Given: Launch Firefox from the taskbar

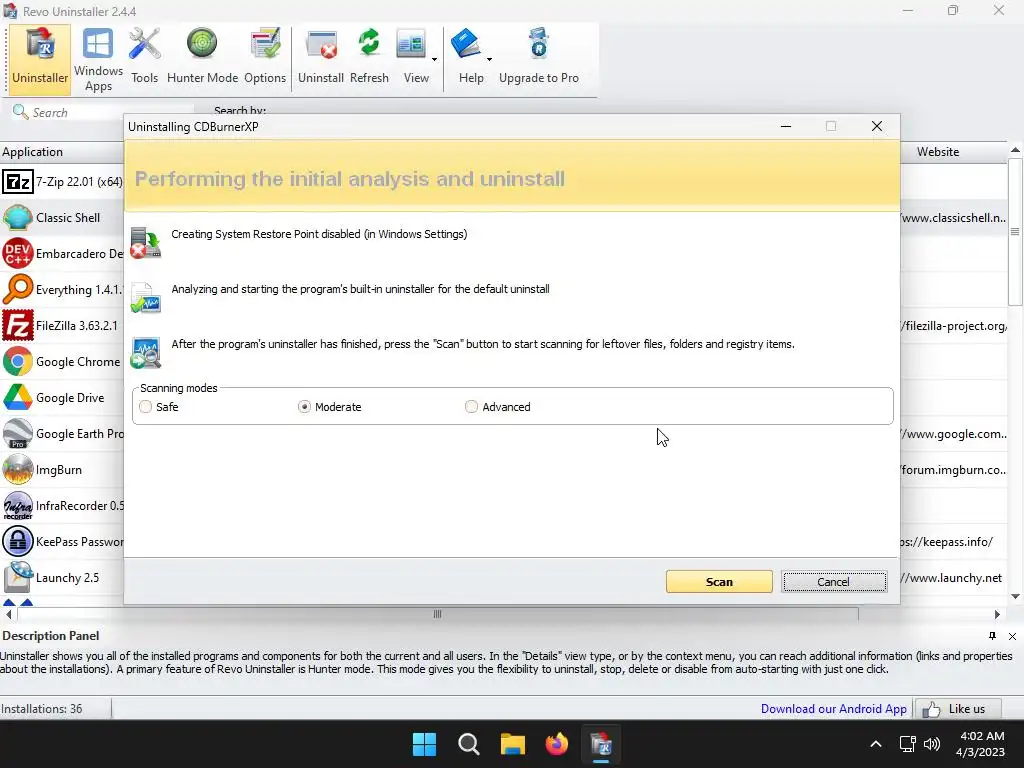Looking at the screenshot, I should click(557, 744).
